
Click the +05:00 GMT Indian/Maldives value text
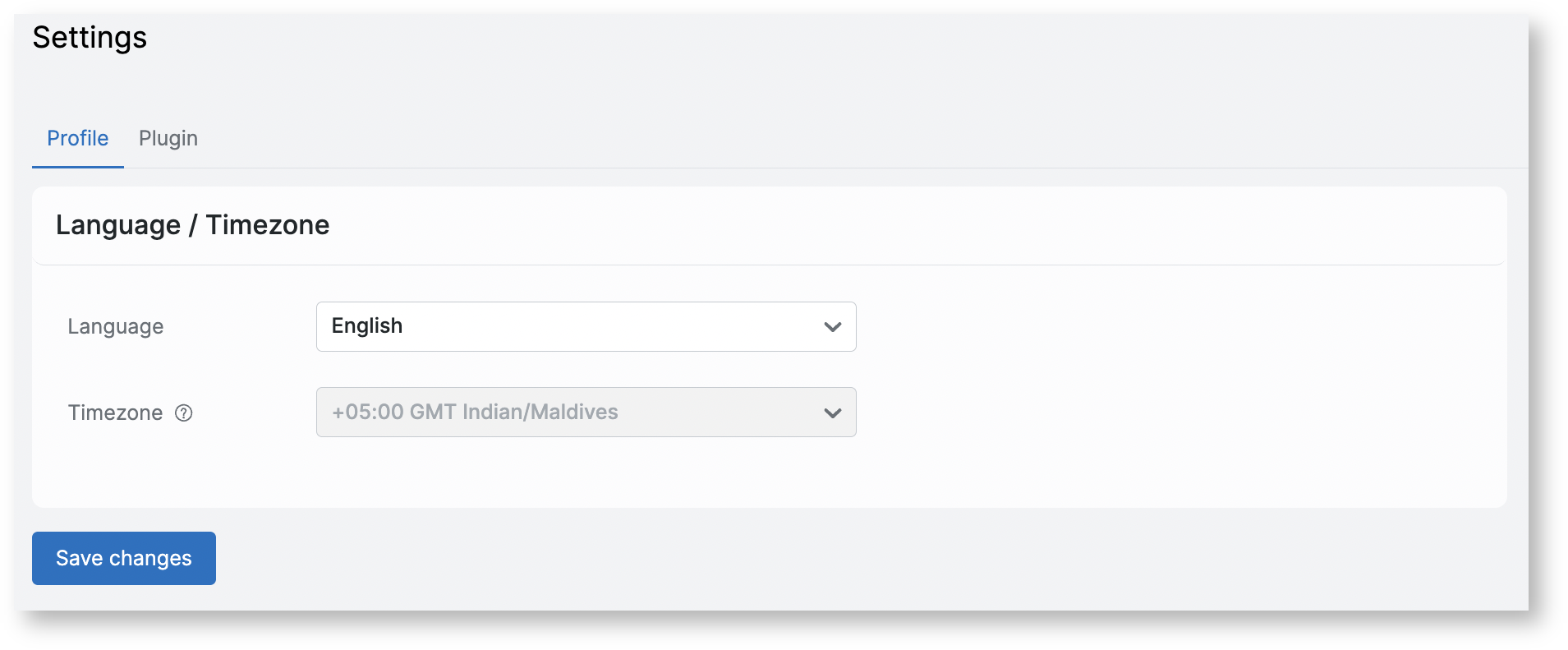coord(475,412)
